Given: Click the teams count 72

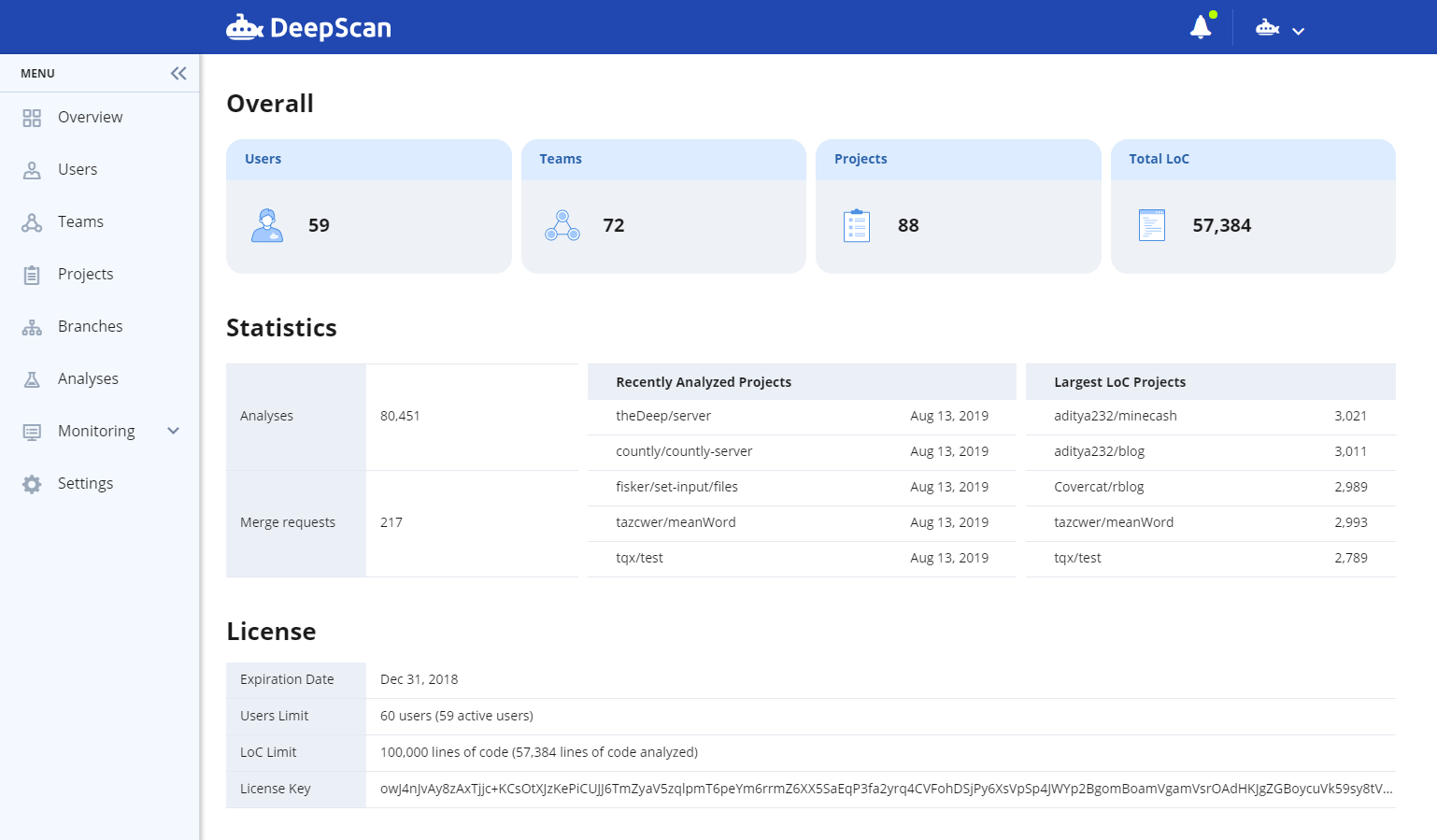Looking at the screenshot, I should (614, 225).
